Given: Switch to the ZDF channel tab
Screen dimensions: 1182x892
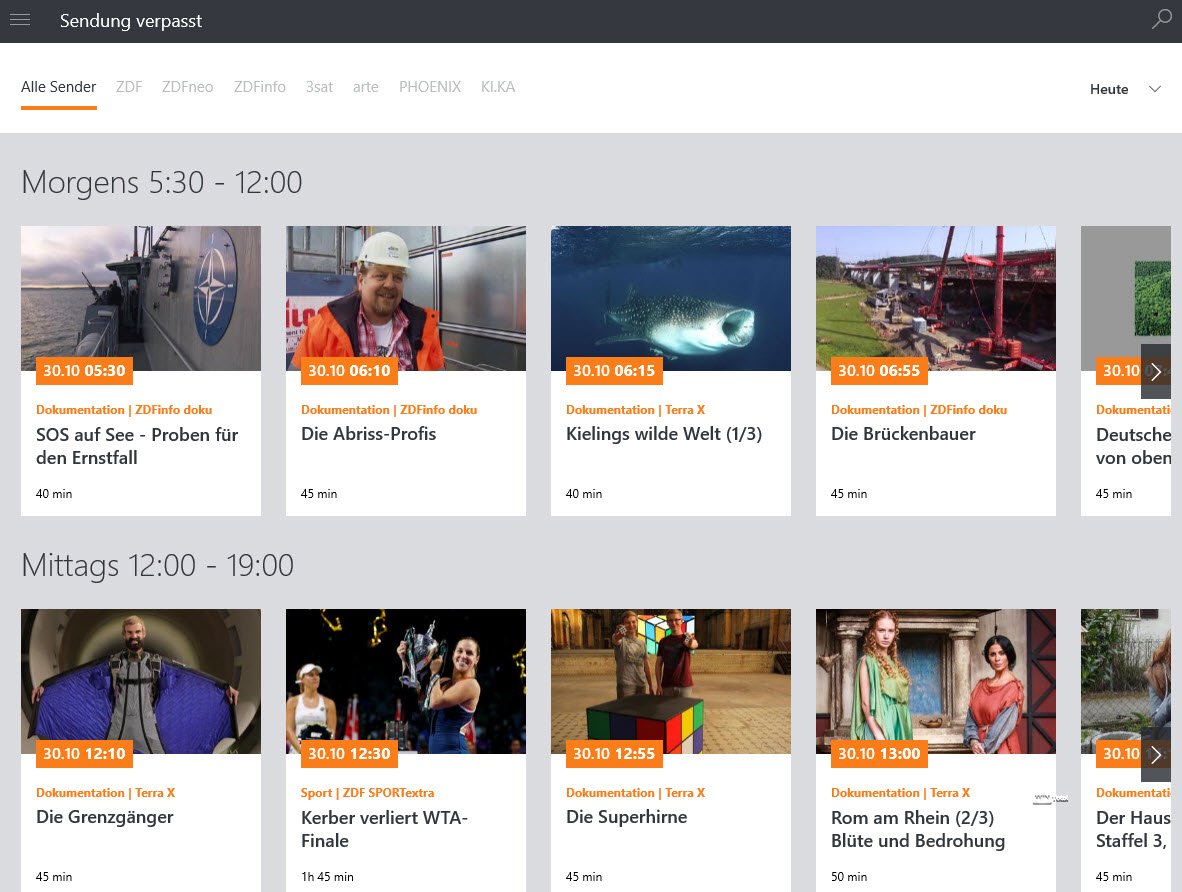Looking at the screenshot, I should coord(129,87).
